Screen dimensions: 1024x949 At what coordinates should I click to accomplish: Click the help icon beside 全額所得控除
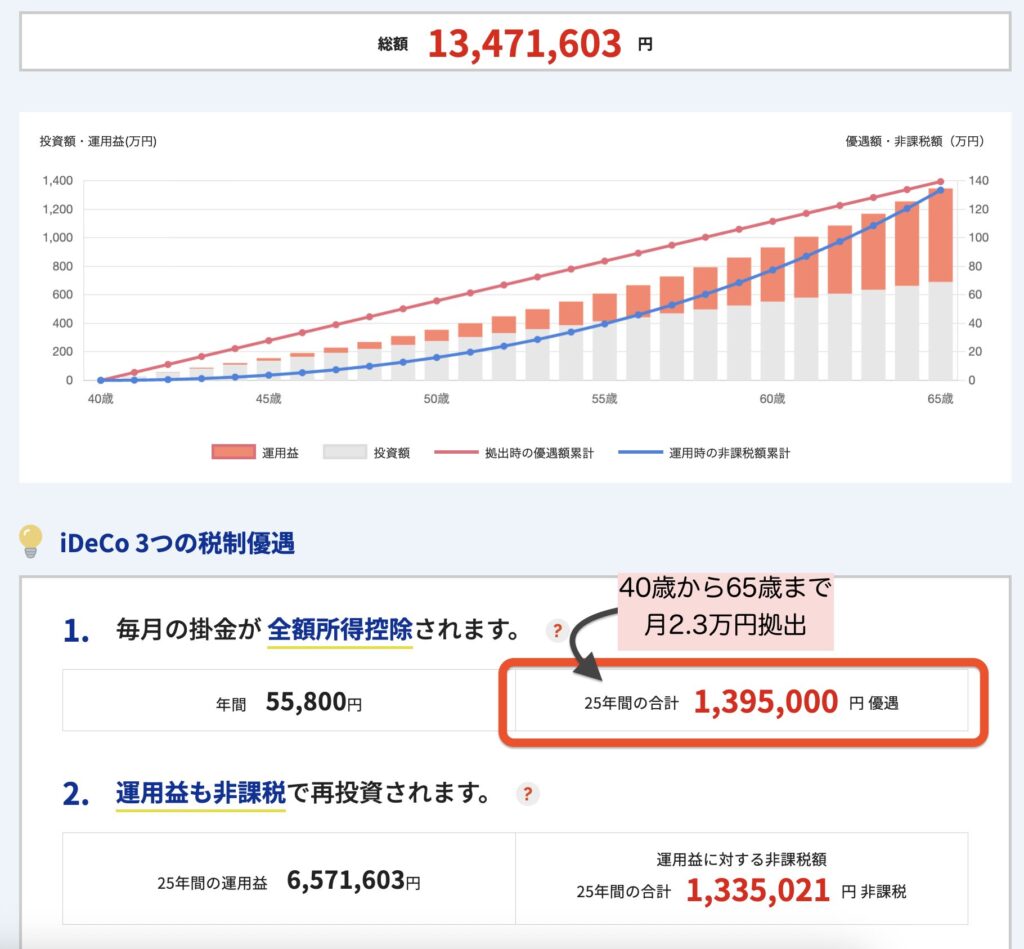coord(557,631)
